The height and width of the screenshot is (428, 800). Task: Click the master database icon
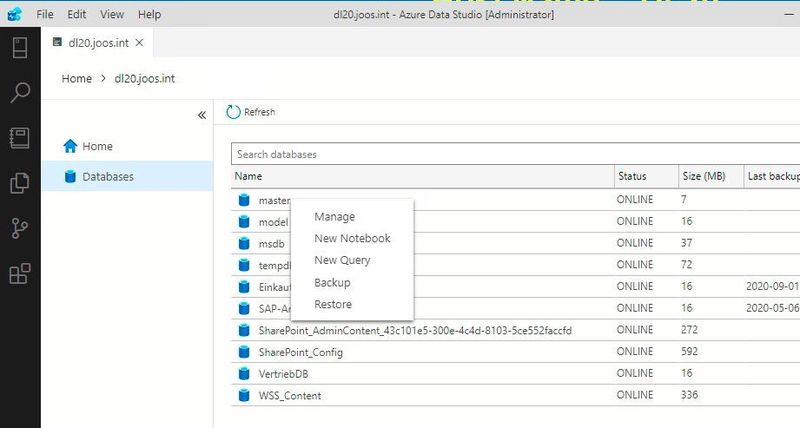[244, 200]
